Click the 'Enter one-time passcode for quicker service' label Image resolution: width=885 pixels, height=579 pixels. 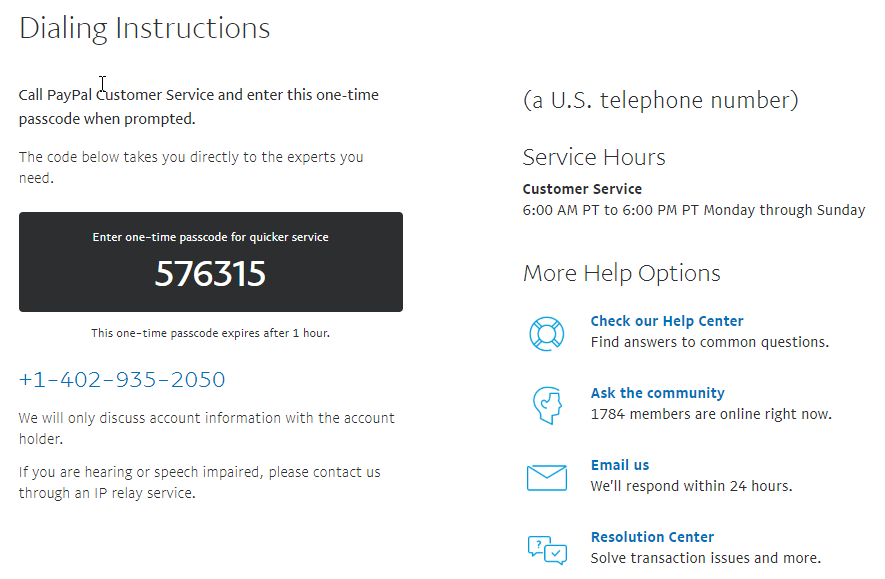coord(210,237)
